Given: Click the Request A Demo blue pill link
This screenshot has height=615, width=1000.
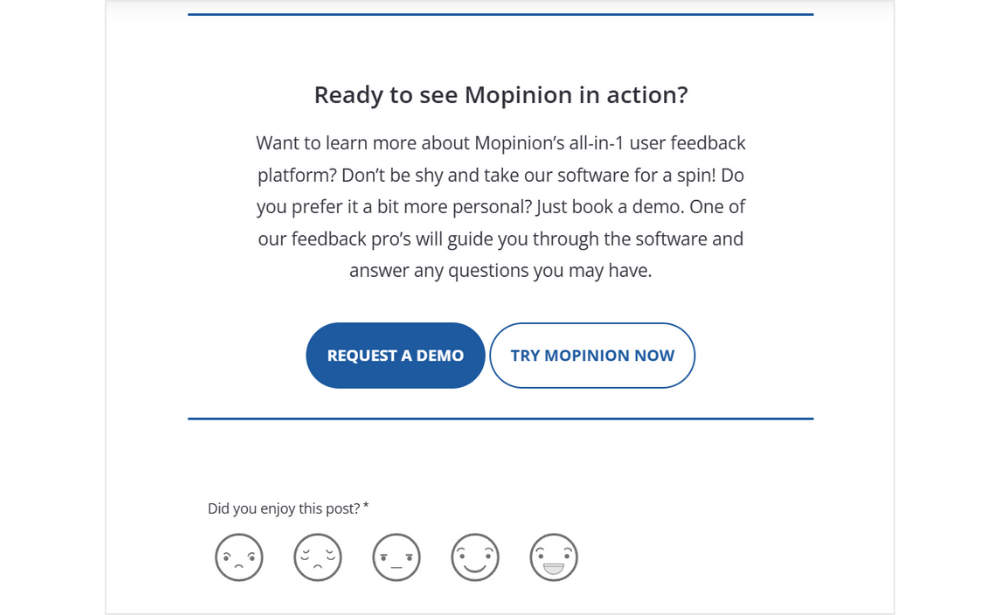Looking at the screenshot, I should coord(395,355).
